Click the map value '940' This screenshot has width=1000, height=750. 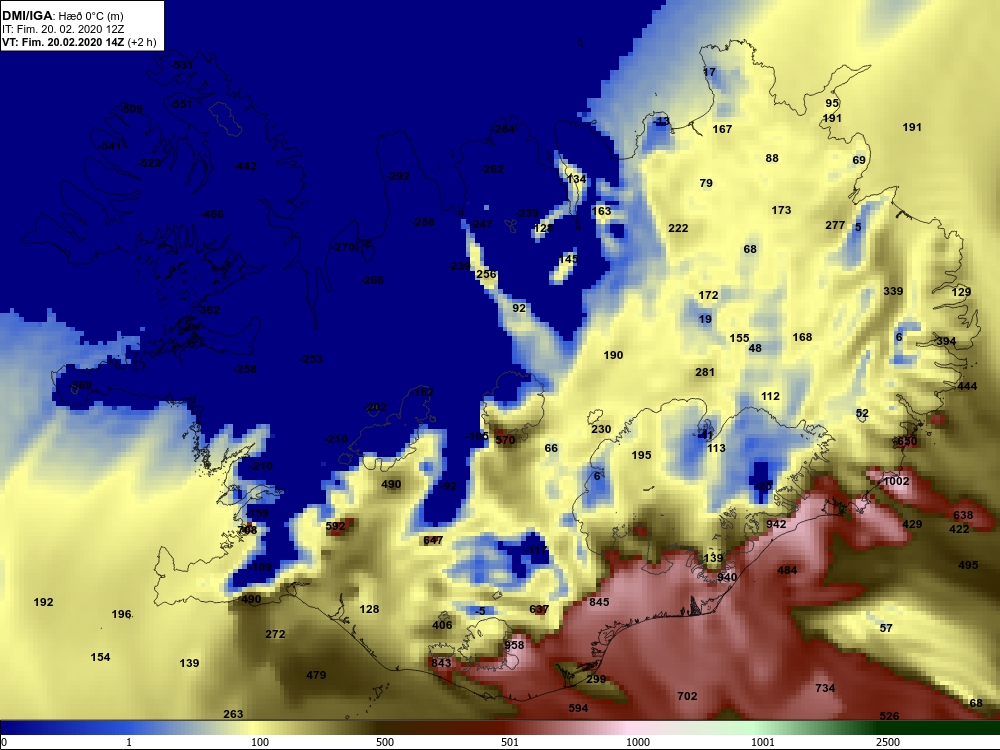(x=727, y=577)
